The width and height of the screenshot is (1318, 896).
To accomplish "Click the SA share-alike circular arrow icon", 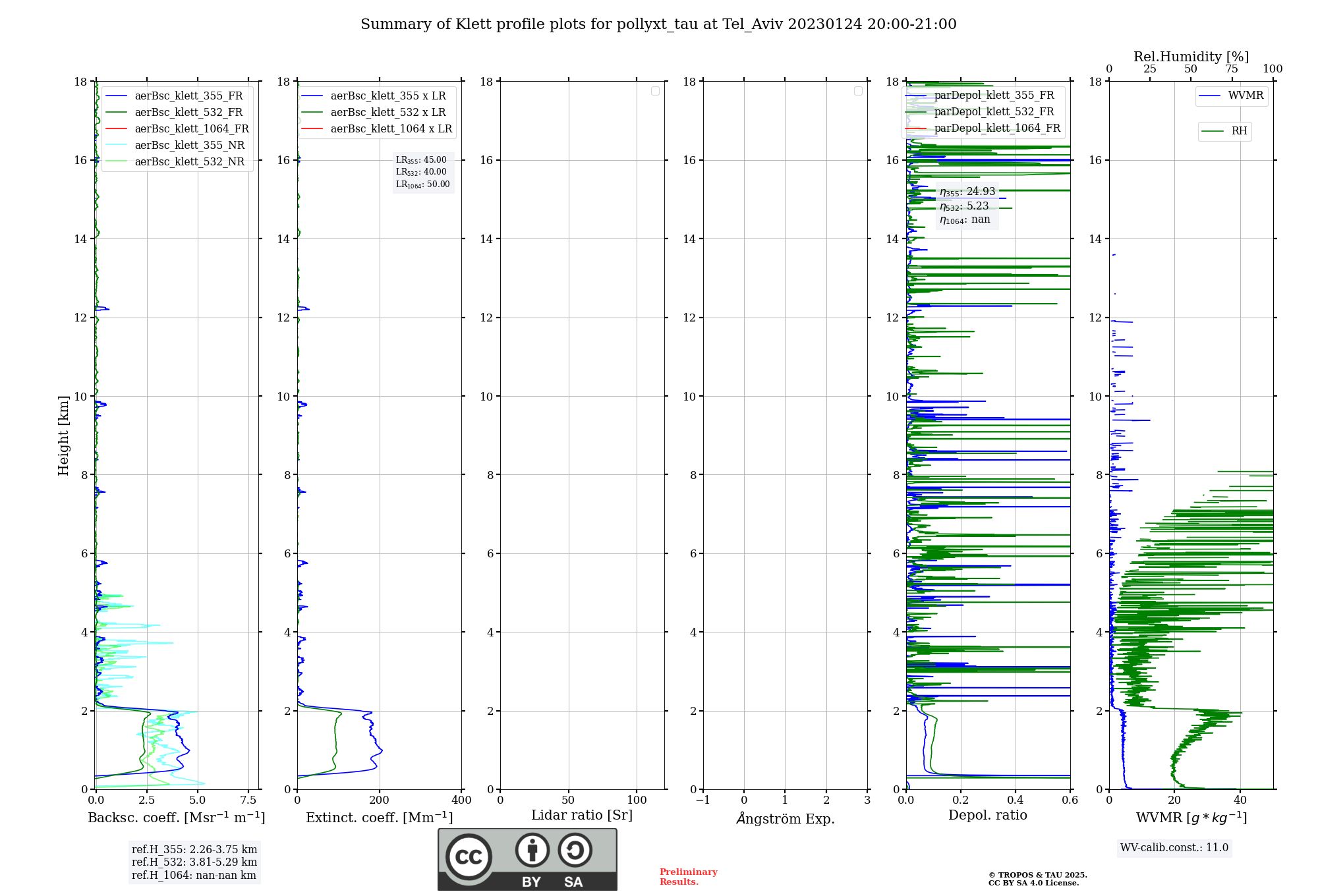I will point(575,850).
